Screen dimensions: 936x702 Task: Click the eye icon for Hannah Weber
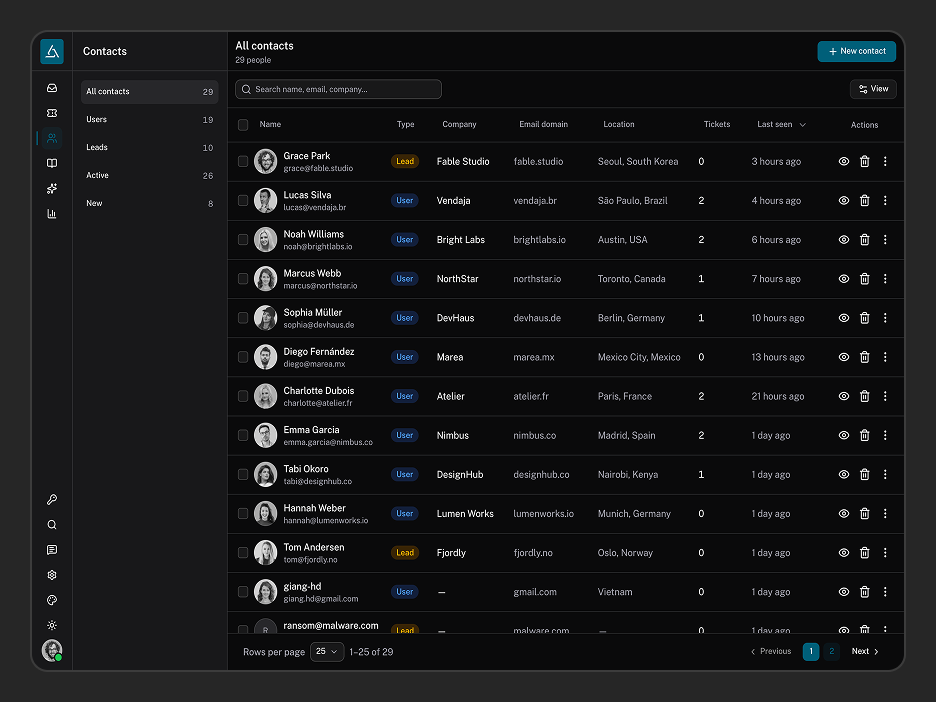pos(843,513)
